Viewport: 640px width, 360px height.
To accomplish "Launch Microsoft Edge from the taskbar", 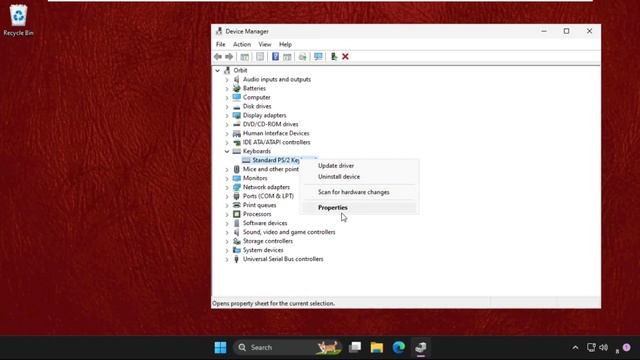I will [x=399, y=347].
